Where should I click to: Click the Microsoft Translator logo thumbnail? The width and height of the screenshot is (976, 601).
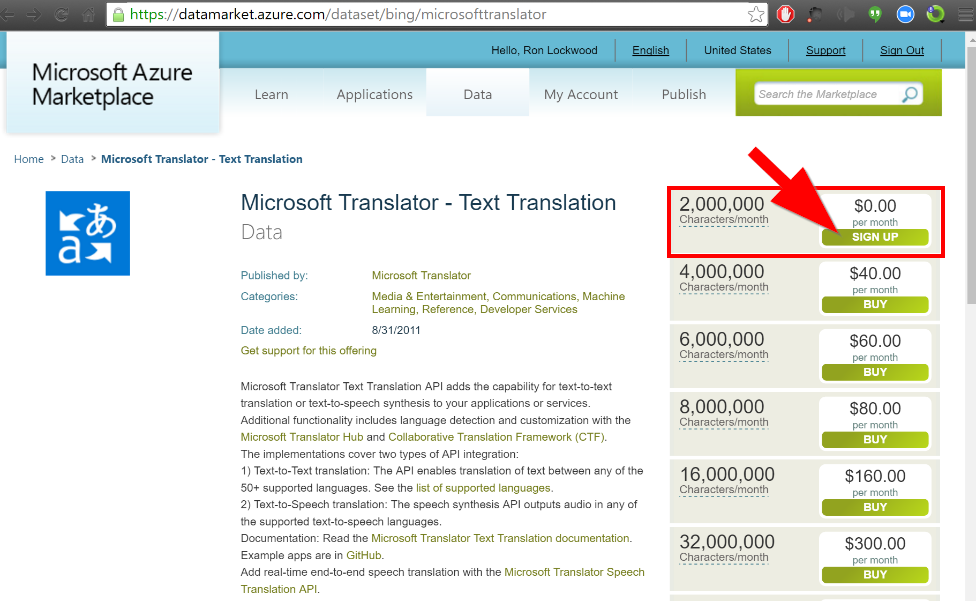click(88, 233)
